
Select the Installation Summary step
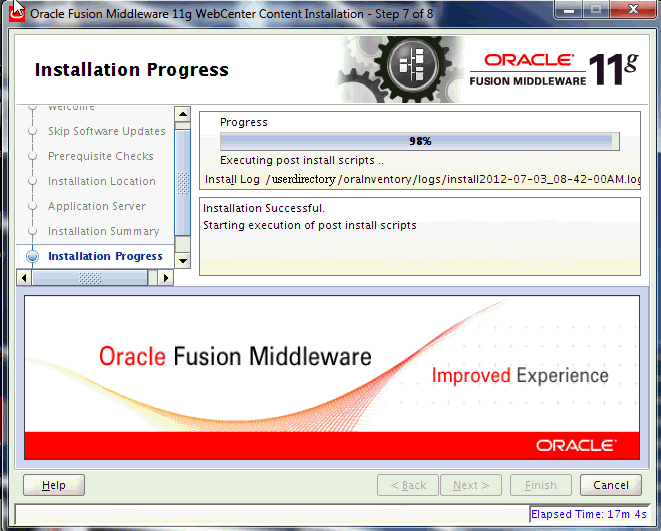pyautogui.click(x=103, y=231)
